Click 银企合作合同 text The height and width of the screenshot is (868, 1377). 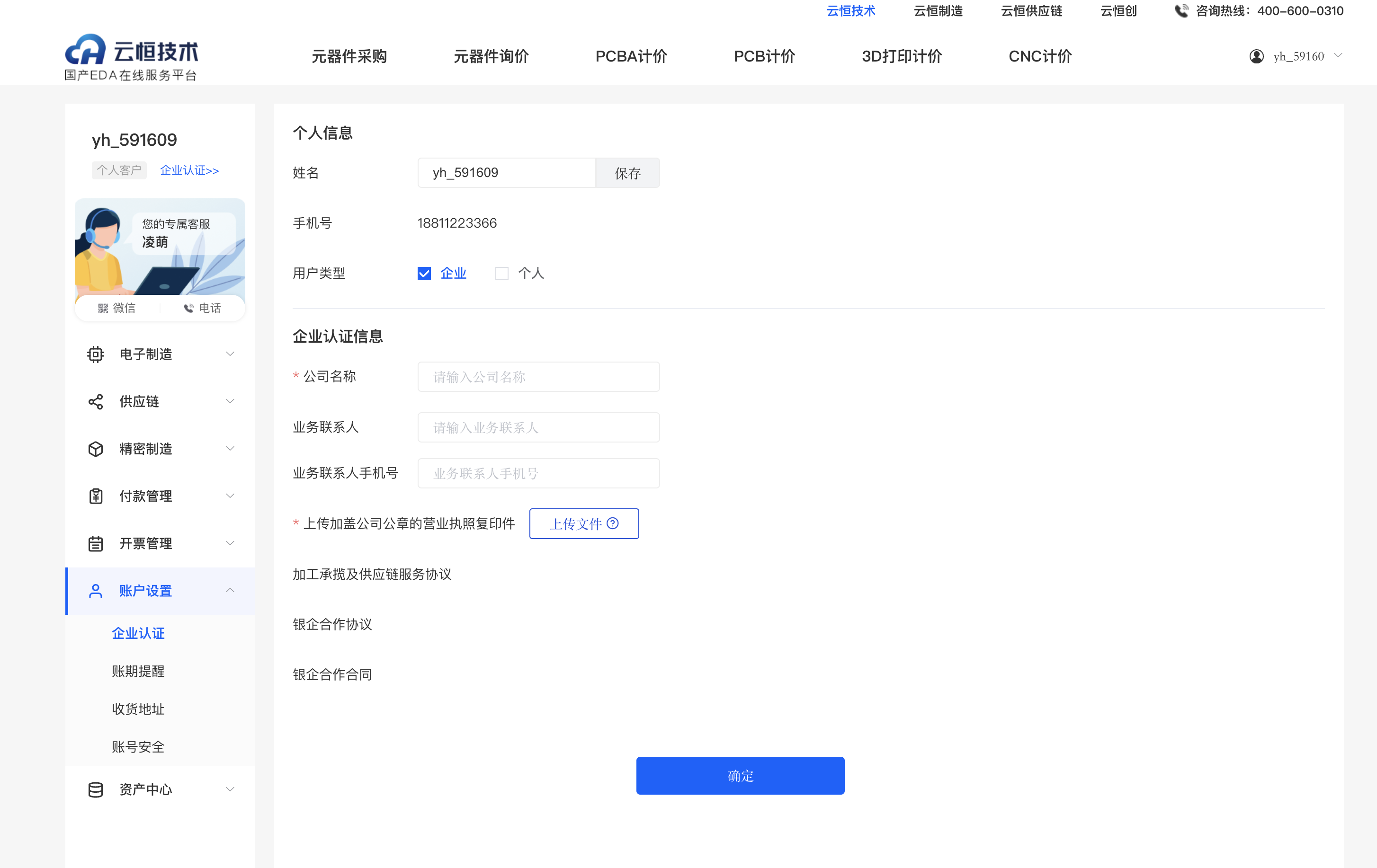[332, 675]
